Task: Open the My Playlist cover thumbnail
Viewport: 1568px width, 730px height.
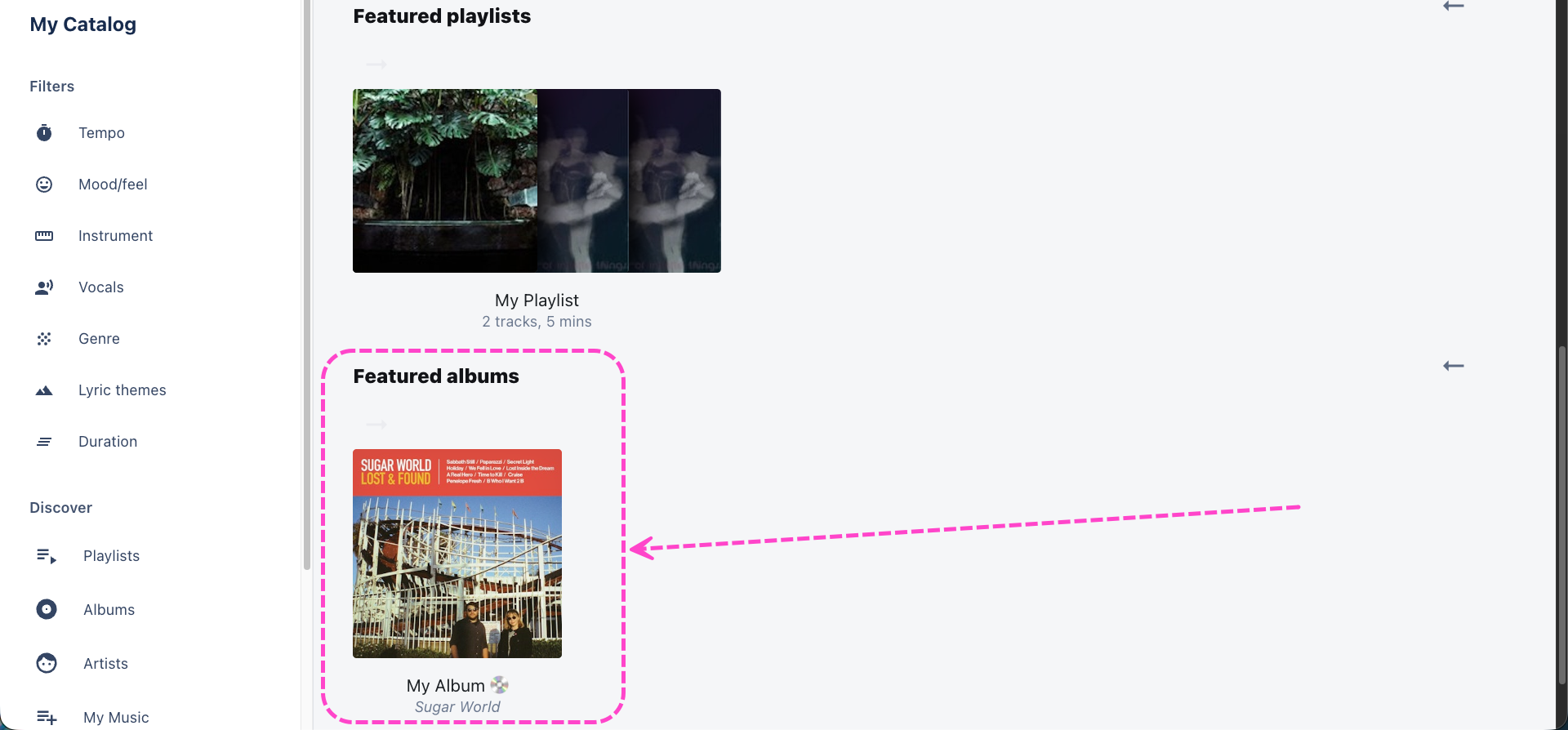Action: (x=537, y=180)
